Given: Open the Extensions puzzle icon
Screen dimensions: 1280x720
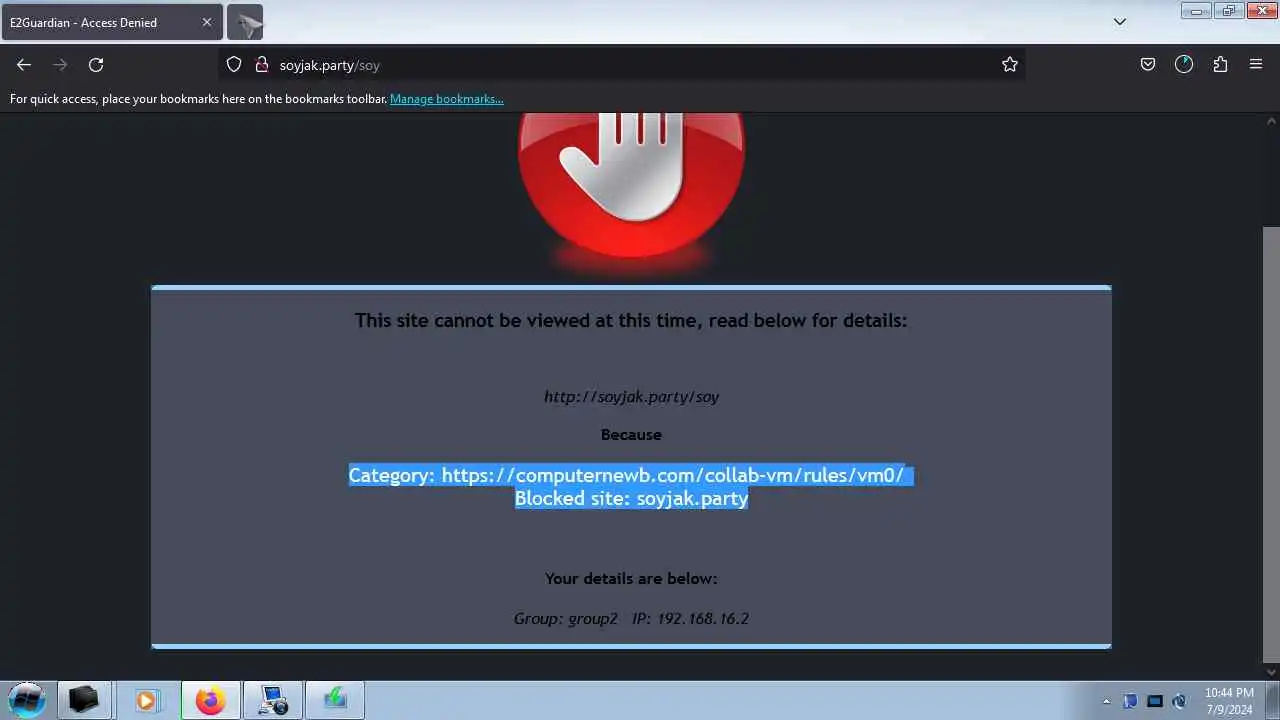Looking at the screenshot, I should pos(1220,65).
